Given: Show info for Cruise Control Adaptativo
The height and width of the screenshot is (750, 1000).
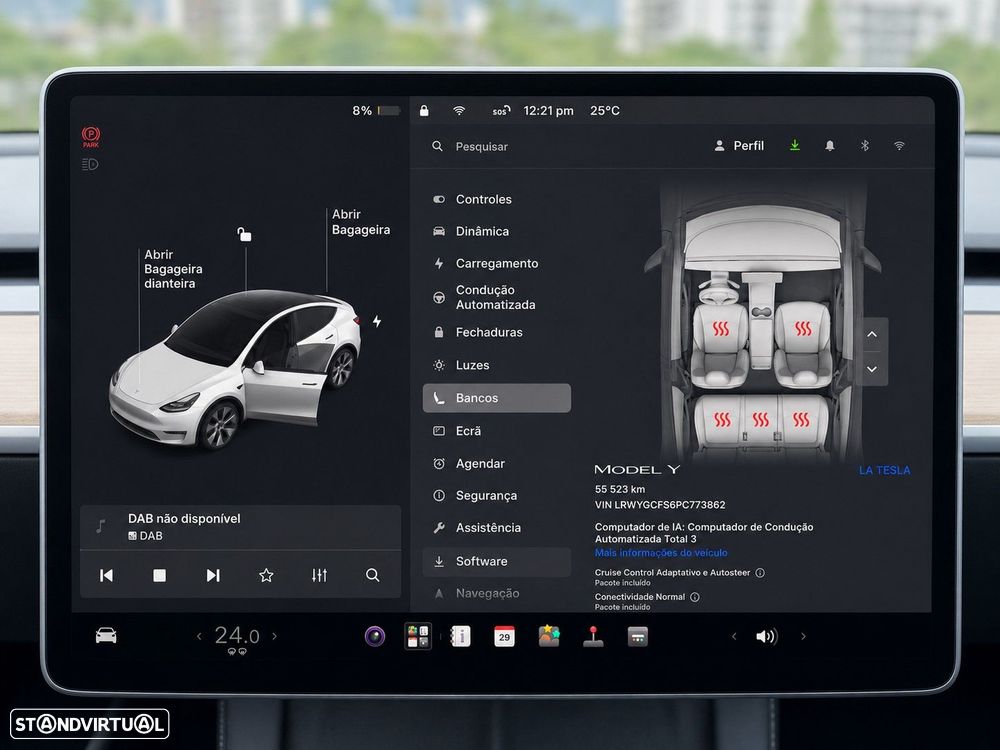Looking at the screenshot, I should click(x=760, y=573).
